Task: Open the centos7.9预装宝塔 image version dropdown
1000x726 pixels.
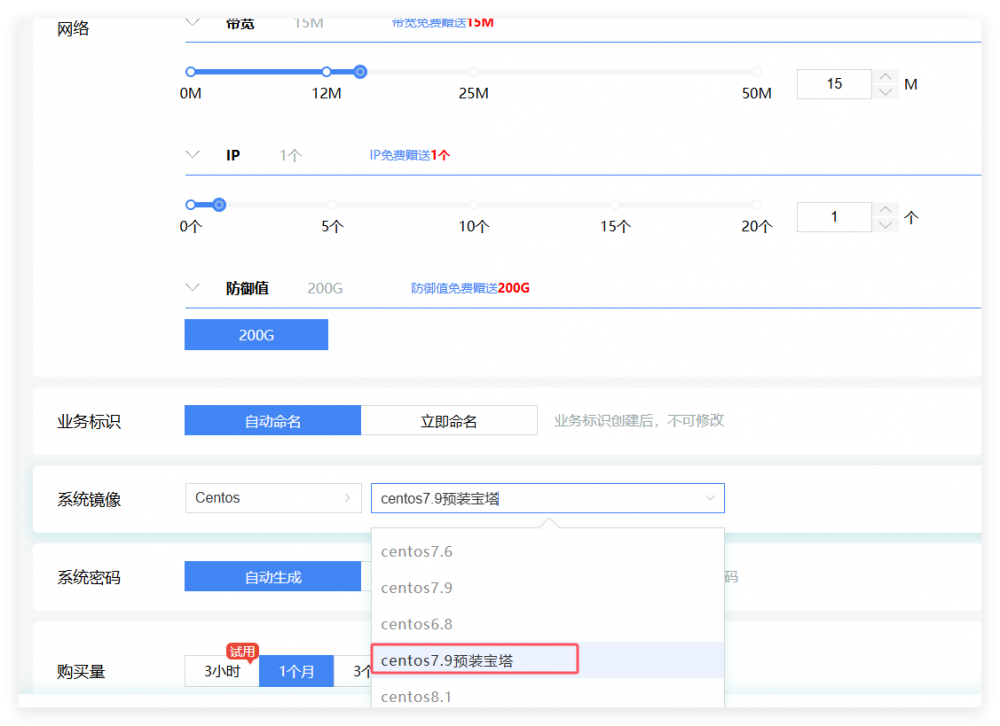Action: [547, 498]
